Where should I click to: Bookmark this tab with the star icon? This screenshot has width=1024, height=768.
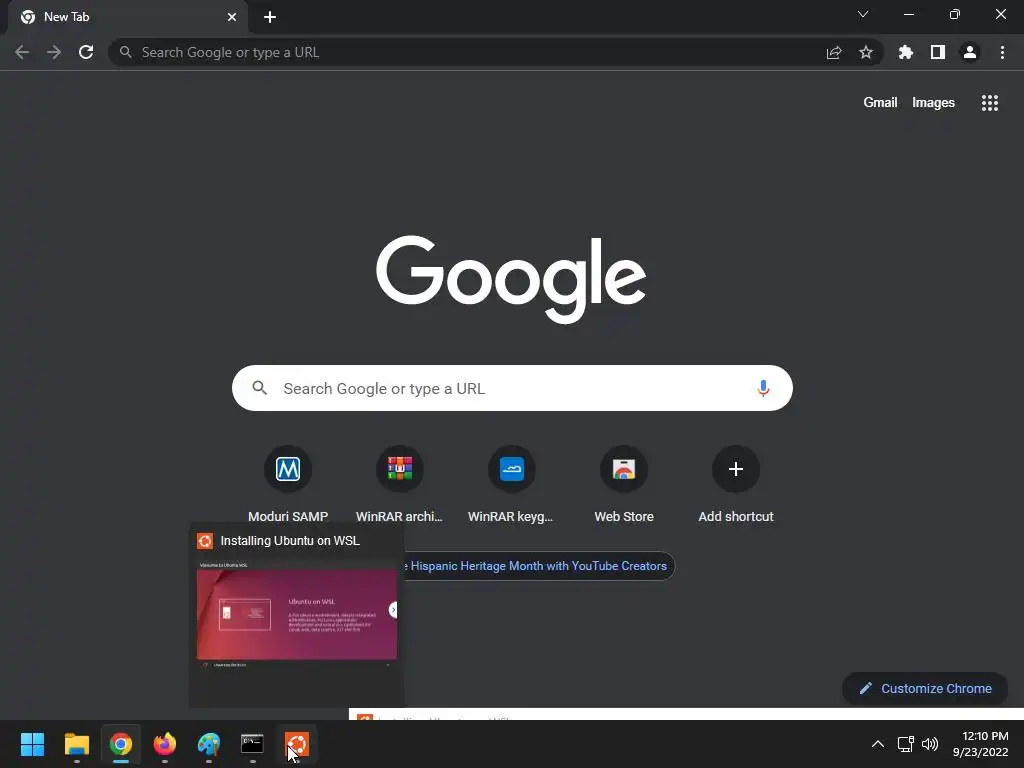point(866,52)
